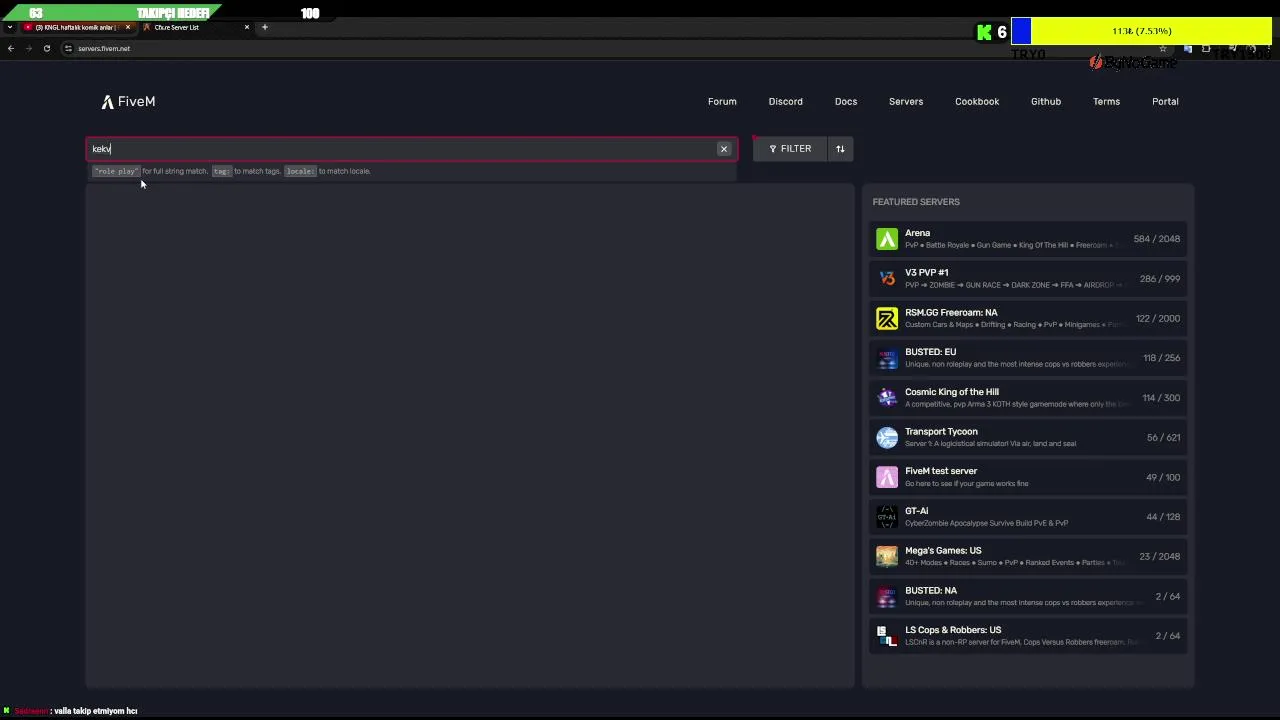Viewport: 1280px width, 720px height.
Task: Open the GT-AI server title
Action: [x=916, y=511]
